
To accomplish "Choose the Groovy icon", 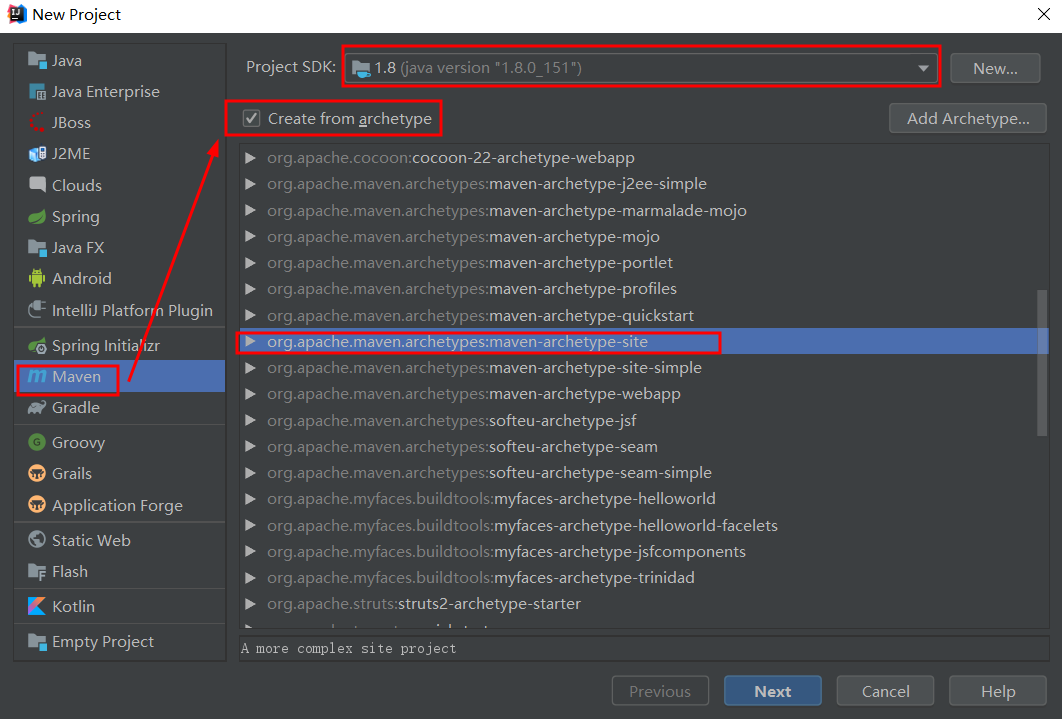I will (x=37, y=442).
